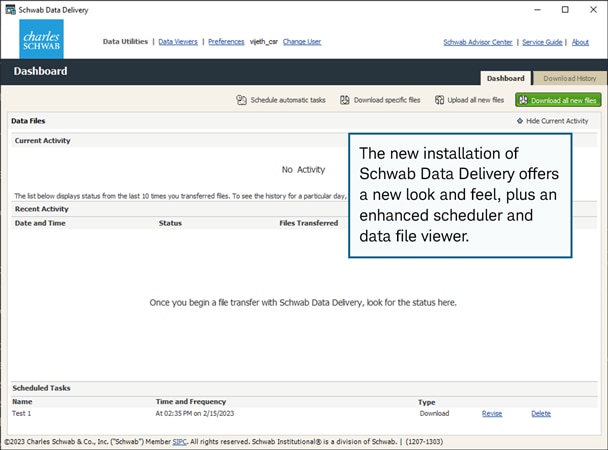
Task: Click the Current Activity heading
Action: tap(43, 141)
